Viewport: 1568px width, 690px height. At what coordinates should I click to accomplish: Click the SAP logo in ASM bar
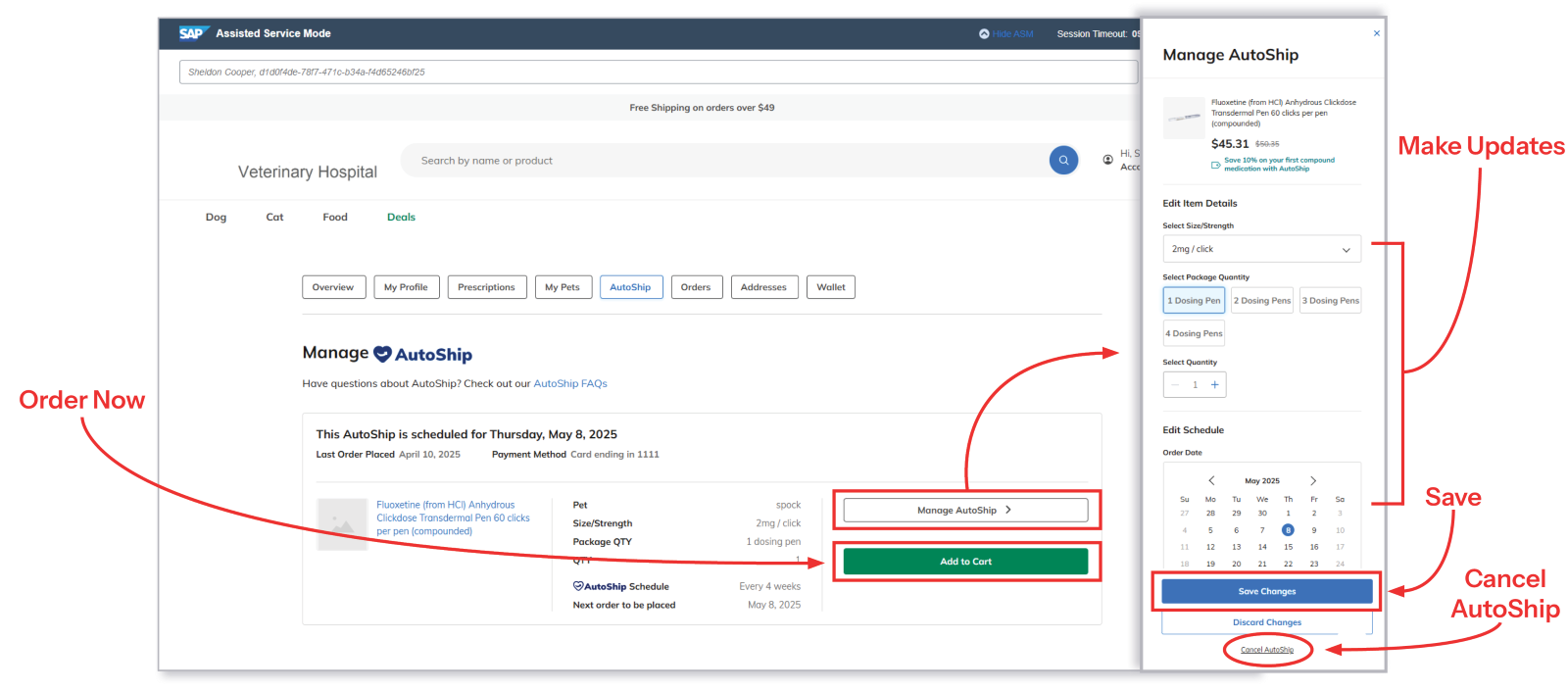click(x=191, y=33)
